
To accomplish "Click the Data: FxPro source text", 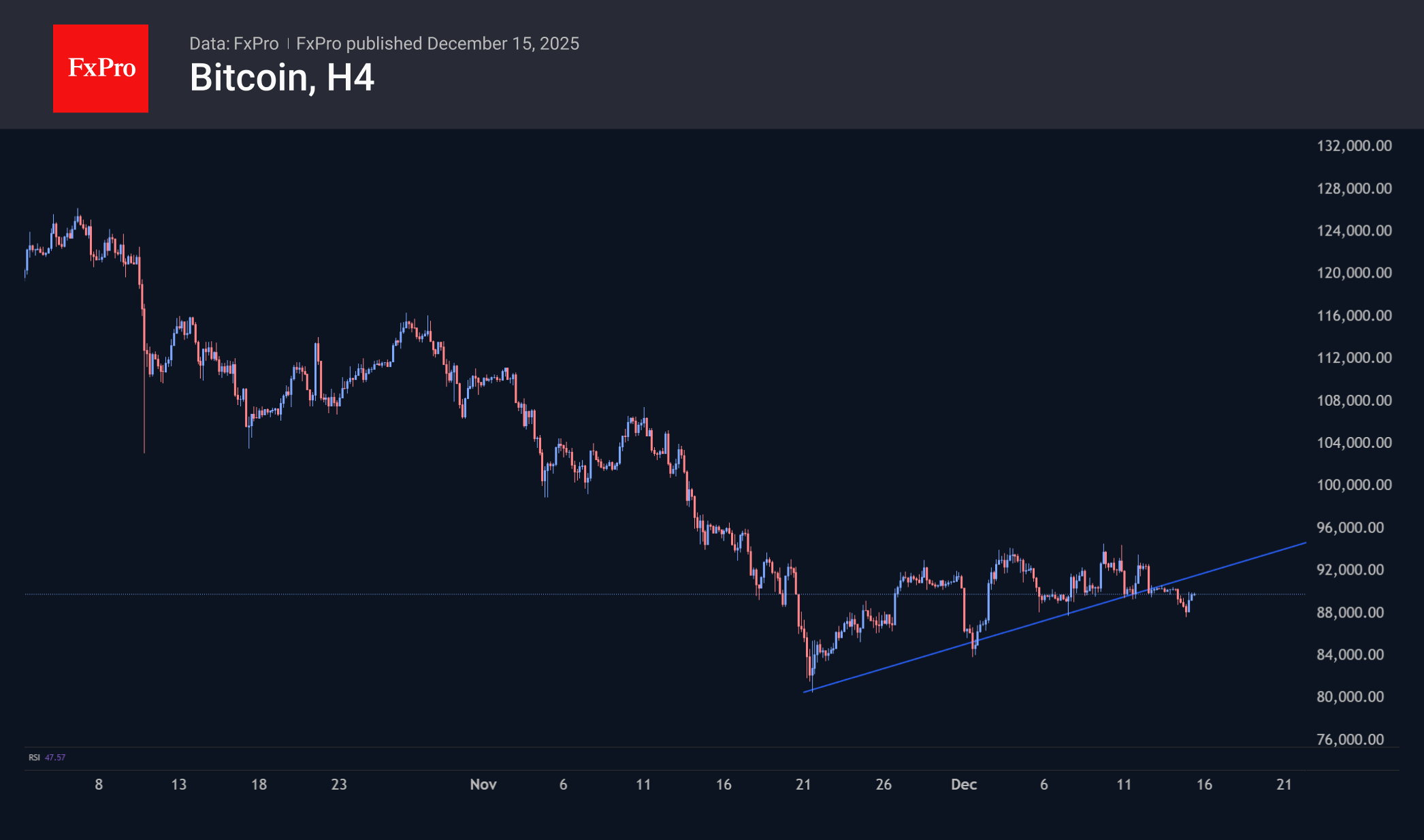I will (x=233, y=44).
